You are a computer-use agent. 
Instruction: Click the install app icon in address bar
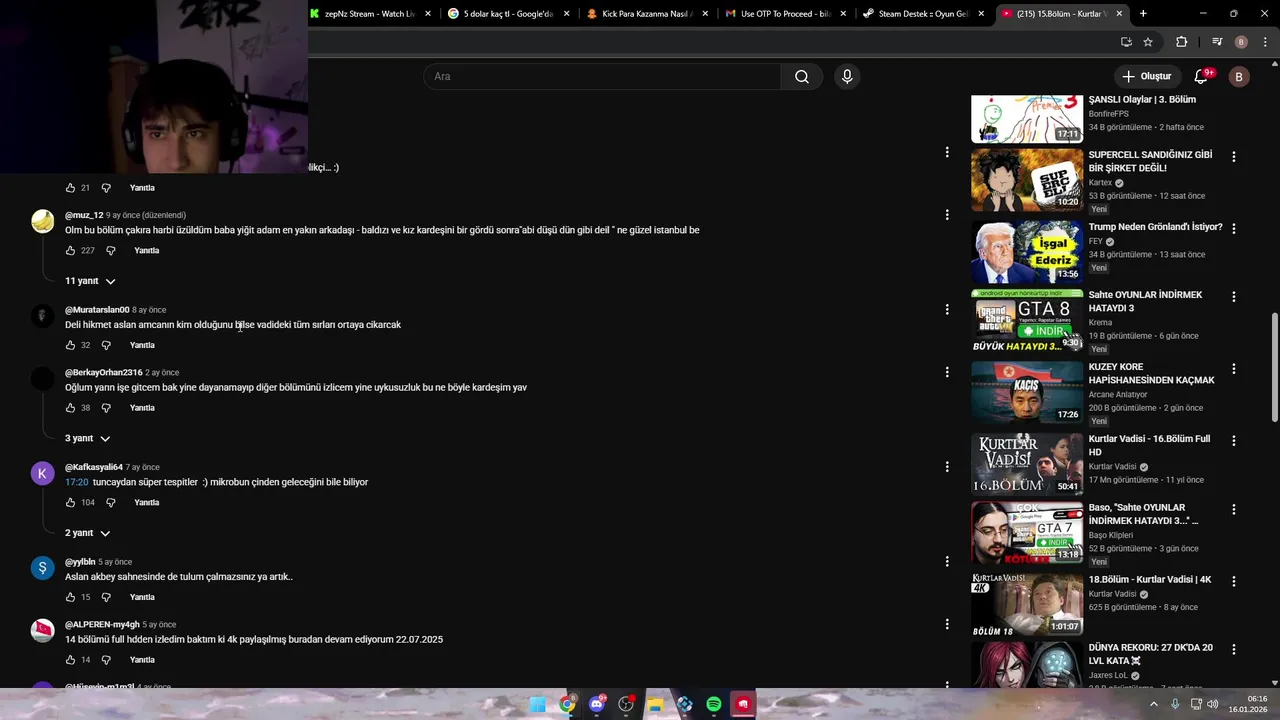[x=1126, y=42]
